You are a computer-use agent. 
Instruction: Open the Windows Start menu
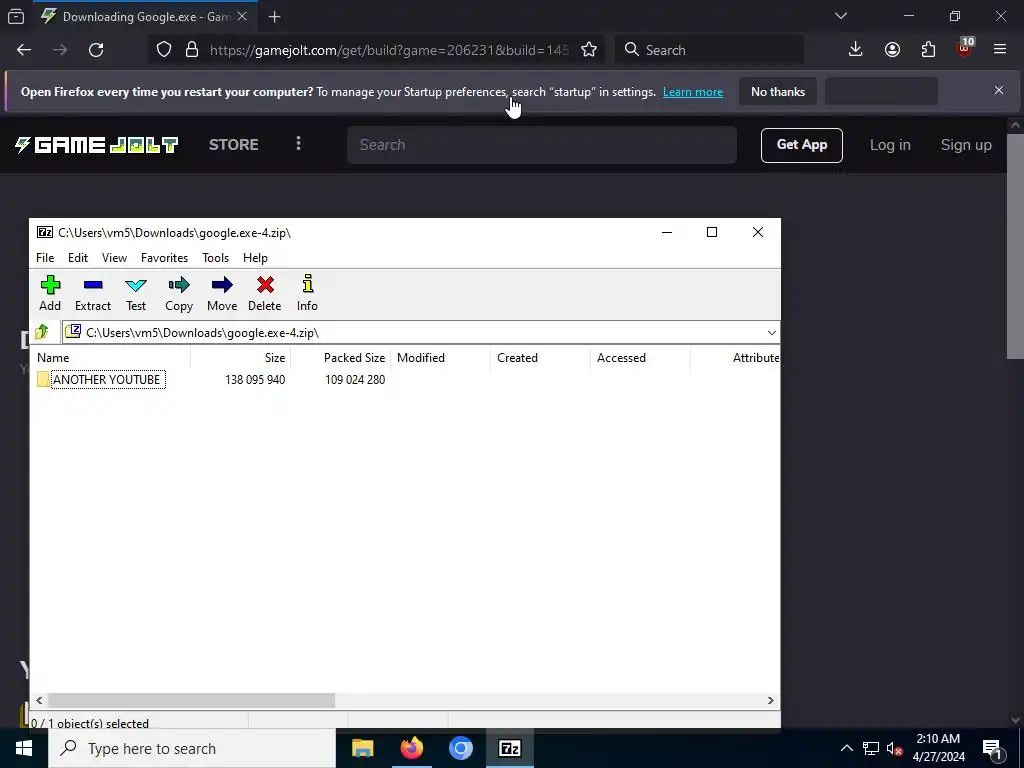(x=24, y=748)
